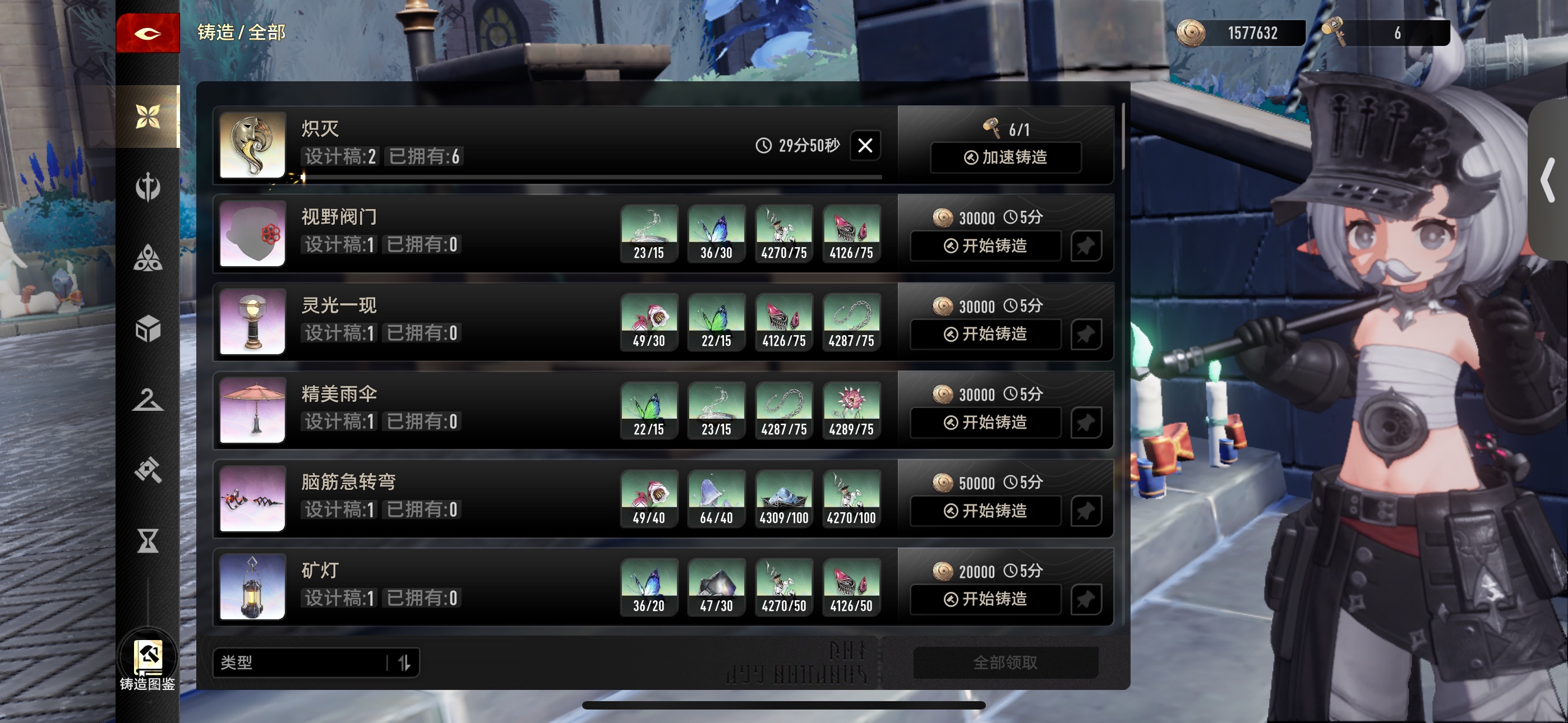Toggle pin for 矿灯 recipe
1568x723 pixels.
[x=1086, y=600]
